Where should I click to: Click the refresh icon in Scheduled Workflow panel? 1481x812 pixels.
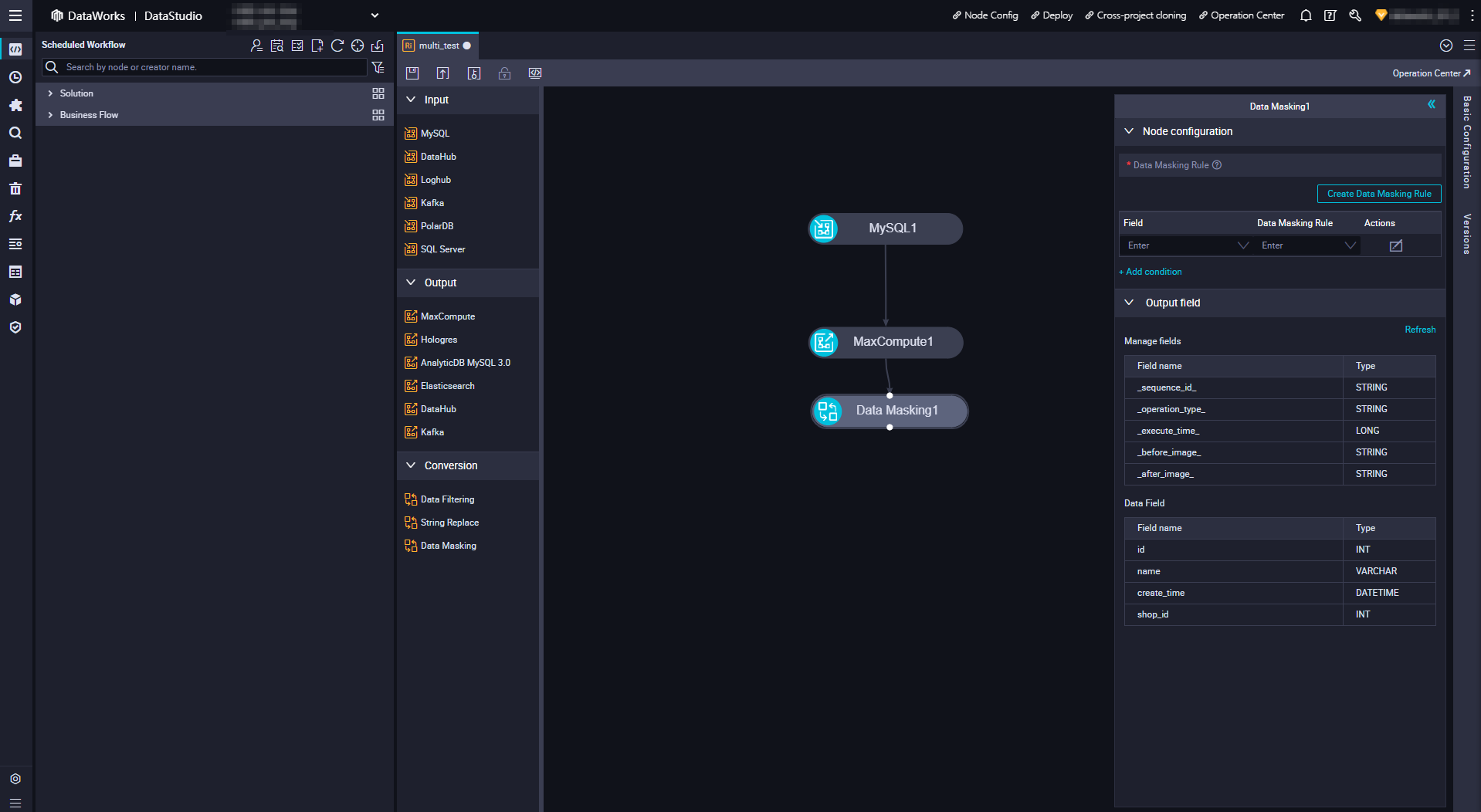click(x=337, y=46)
